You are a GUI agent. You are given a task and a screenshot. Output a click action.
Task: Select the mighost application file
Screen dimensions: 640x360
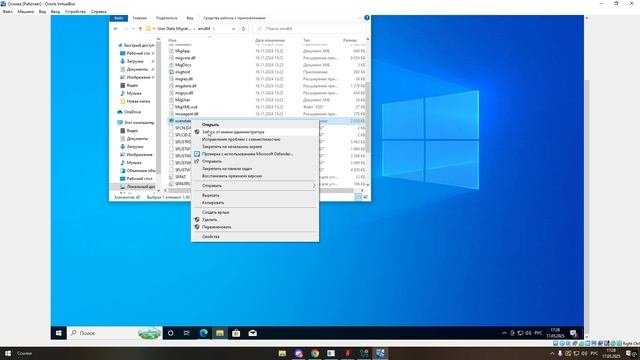(x=182, y=72)
